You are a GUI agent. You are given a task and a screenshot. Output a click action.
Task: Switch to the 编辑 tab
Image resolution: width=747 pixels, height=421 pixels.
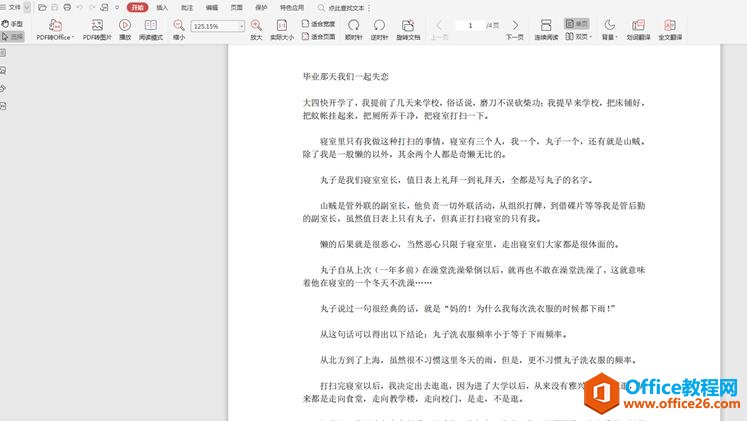tap(212, 8)
